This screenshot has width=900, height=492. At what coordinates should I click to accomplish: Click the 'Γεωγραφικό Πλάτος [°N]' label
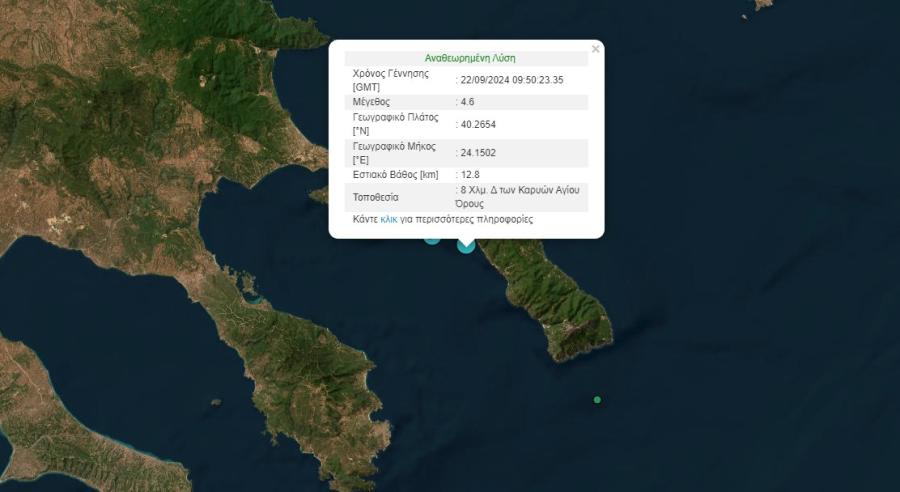(395, 125)
